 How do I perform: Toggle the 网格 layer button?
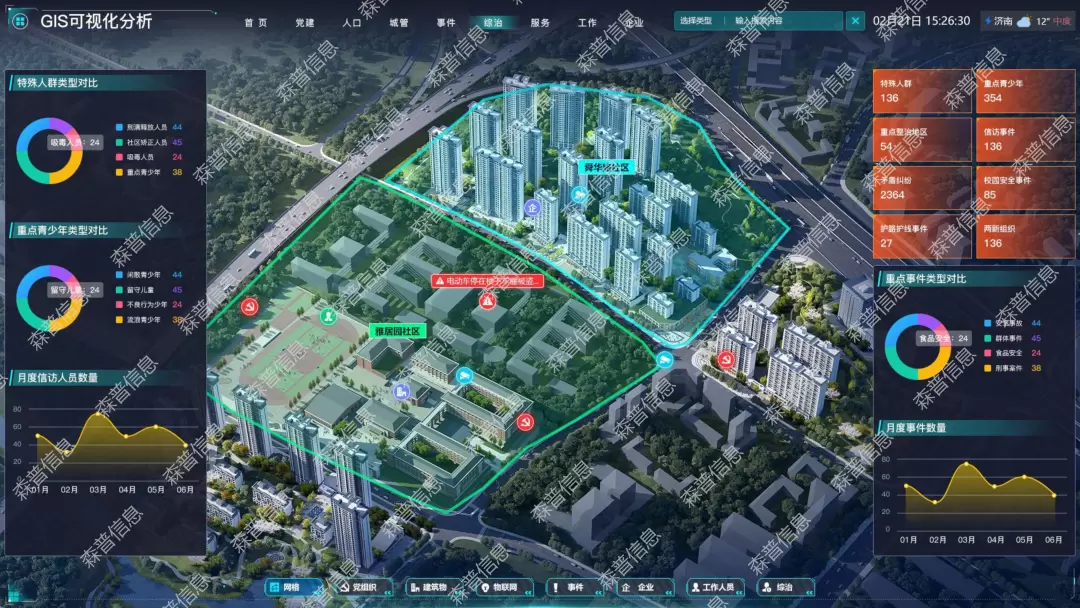(x=287, y=588)
